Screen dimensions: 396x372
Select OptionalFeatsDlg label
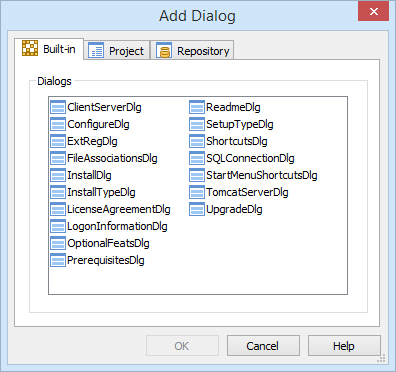point(108,243)
